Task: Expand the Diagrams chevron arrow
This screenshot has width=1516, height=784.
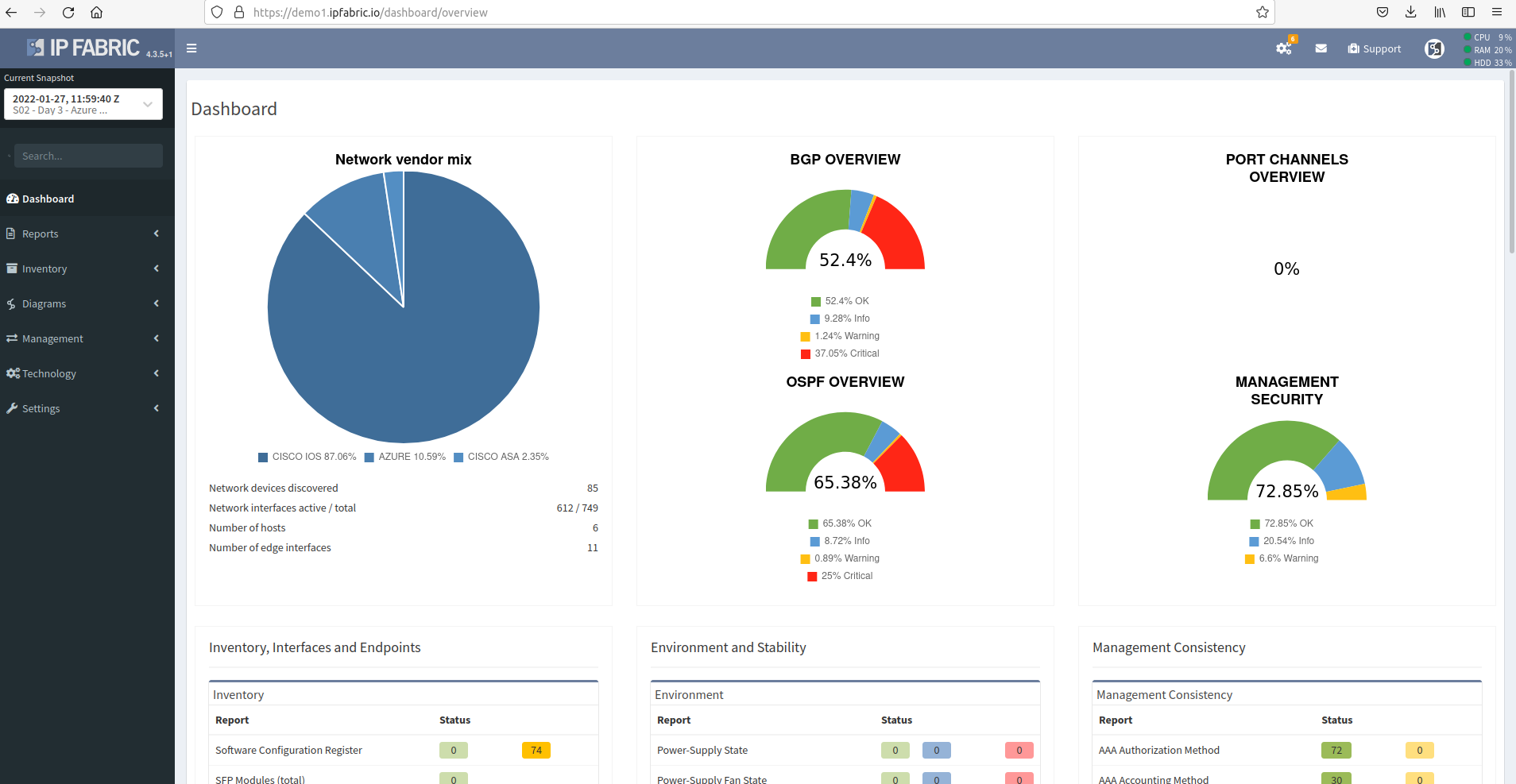Action: point(157,303)
